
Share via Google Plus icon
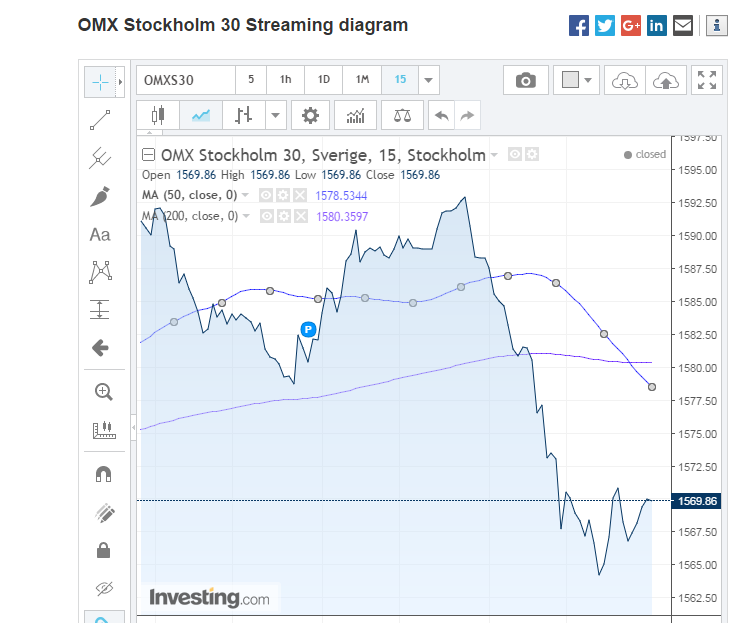point(631,25)
